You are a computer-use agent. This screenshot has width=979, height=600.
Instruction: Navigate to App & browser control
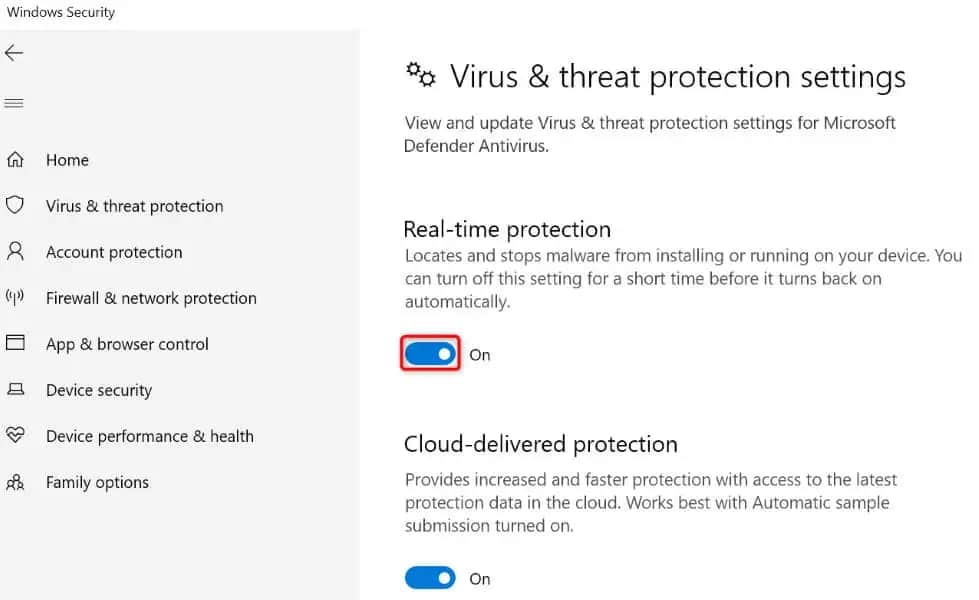pyautogui.click(x=127, y=344)
